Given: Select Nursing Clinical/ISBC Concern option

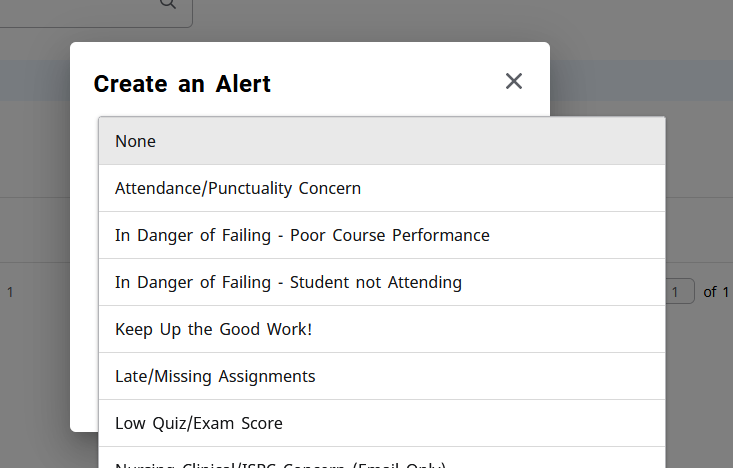Looking at the screenshot, I should click(x=381, y=461).
